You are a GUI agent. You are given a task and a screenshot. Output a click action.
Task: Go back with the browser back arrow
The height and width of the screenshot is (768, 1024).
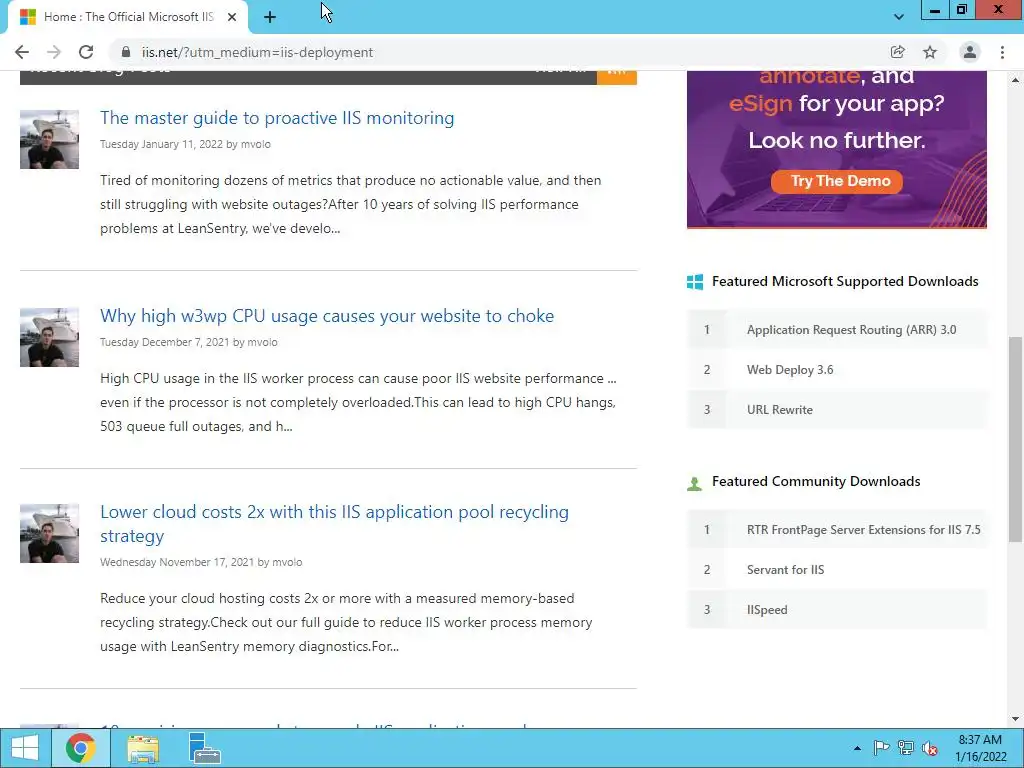[22, 52]
